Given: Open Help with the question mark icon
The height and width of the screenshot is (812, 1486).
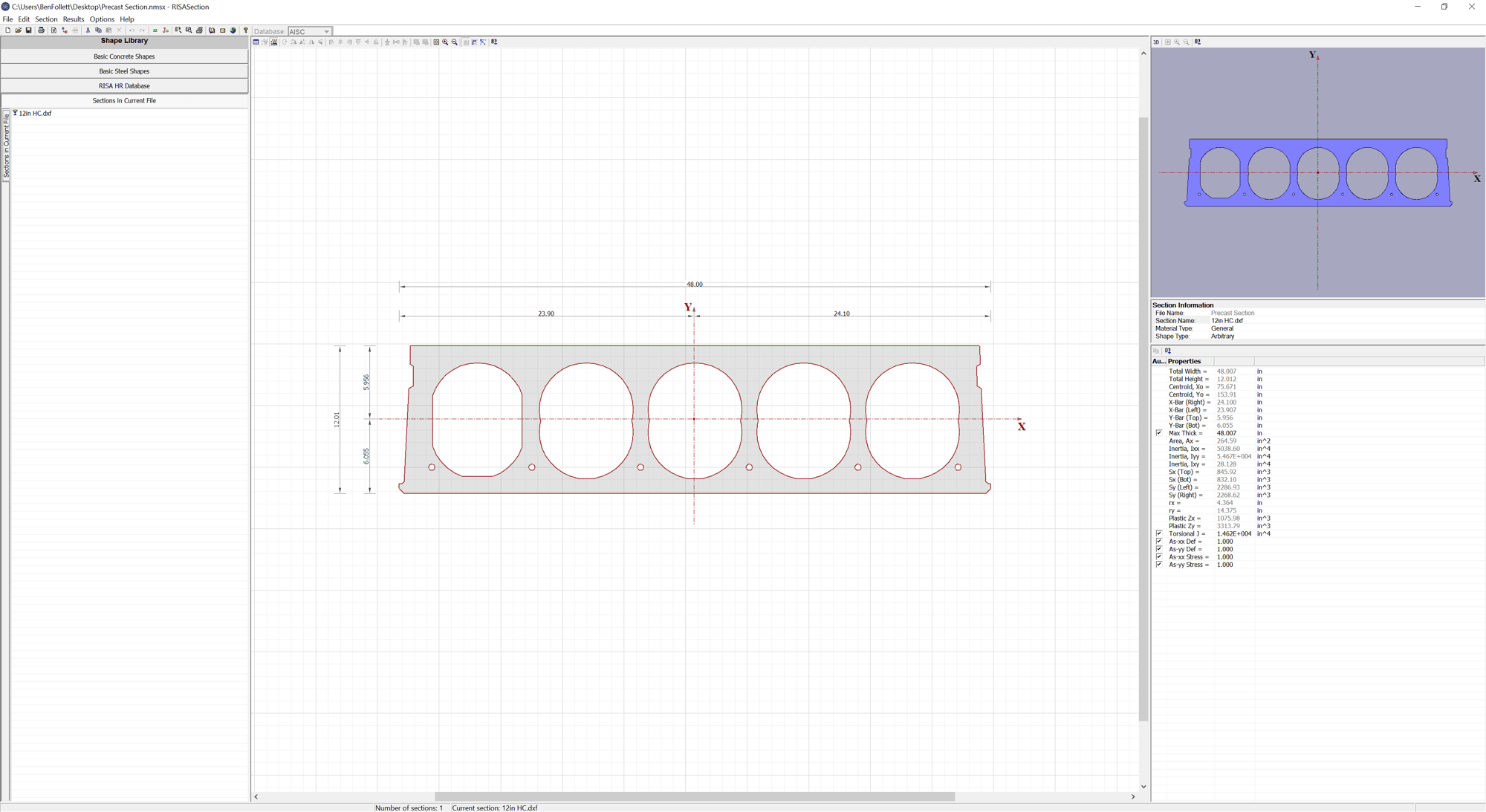Looking at the screenshot, I should point(245,30).
